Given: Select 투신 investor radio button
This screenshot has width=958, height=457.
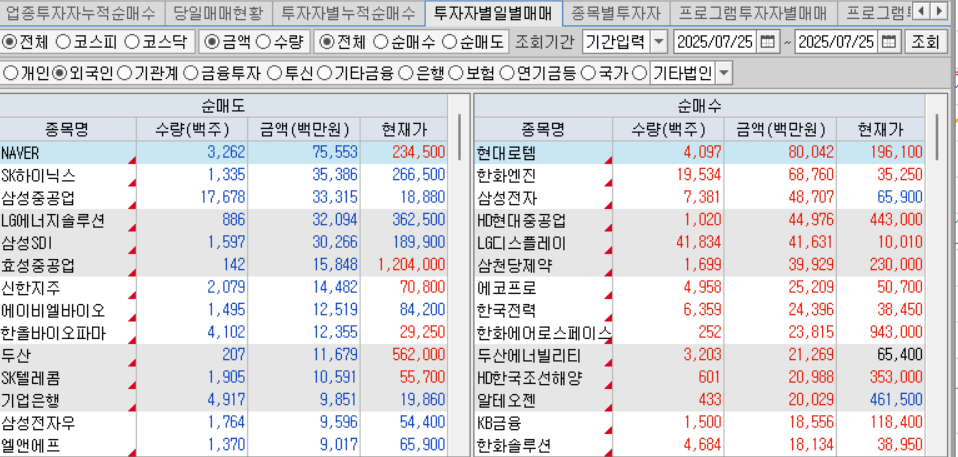Looking at the screenshot, I should click(x=275, y=74).
